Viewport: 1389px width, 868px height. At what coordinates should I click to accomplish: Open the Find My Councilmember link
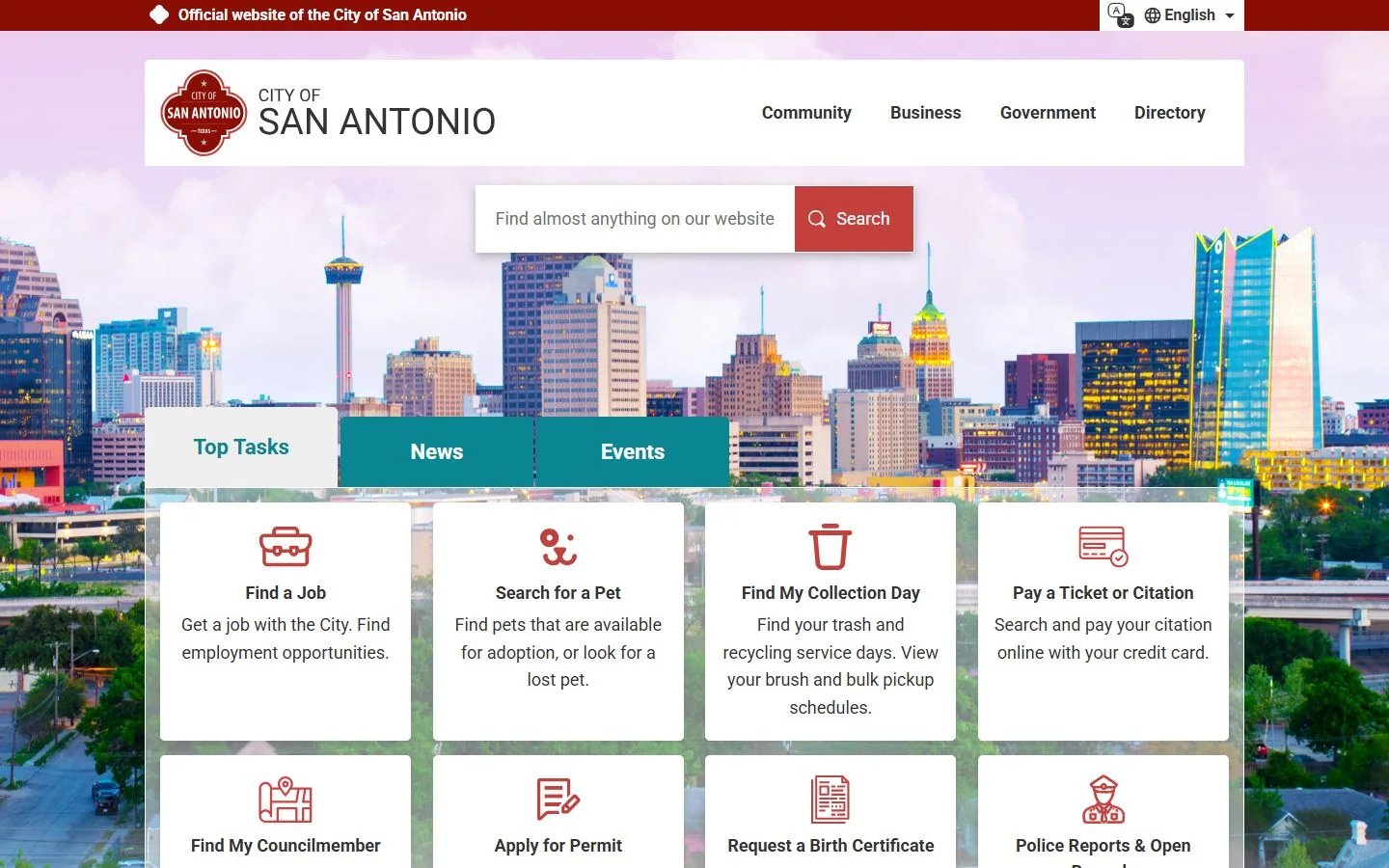coord(286,846)
